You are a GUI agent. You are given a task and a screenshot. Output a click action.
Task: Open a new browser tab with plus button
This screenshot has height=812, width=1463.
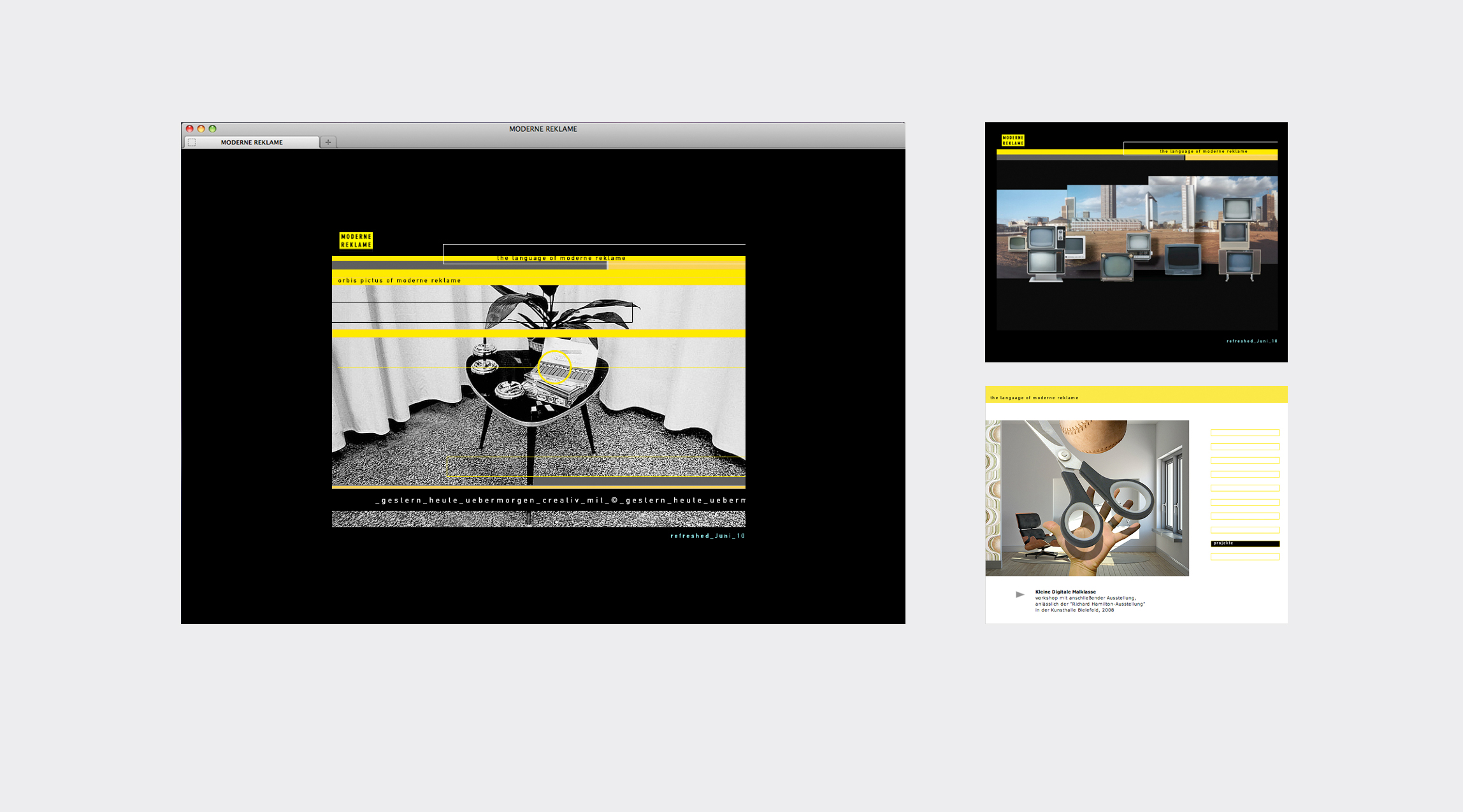(x=328, y=142)
